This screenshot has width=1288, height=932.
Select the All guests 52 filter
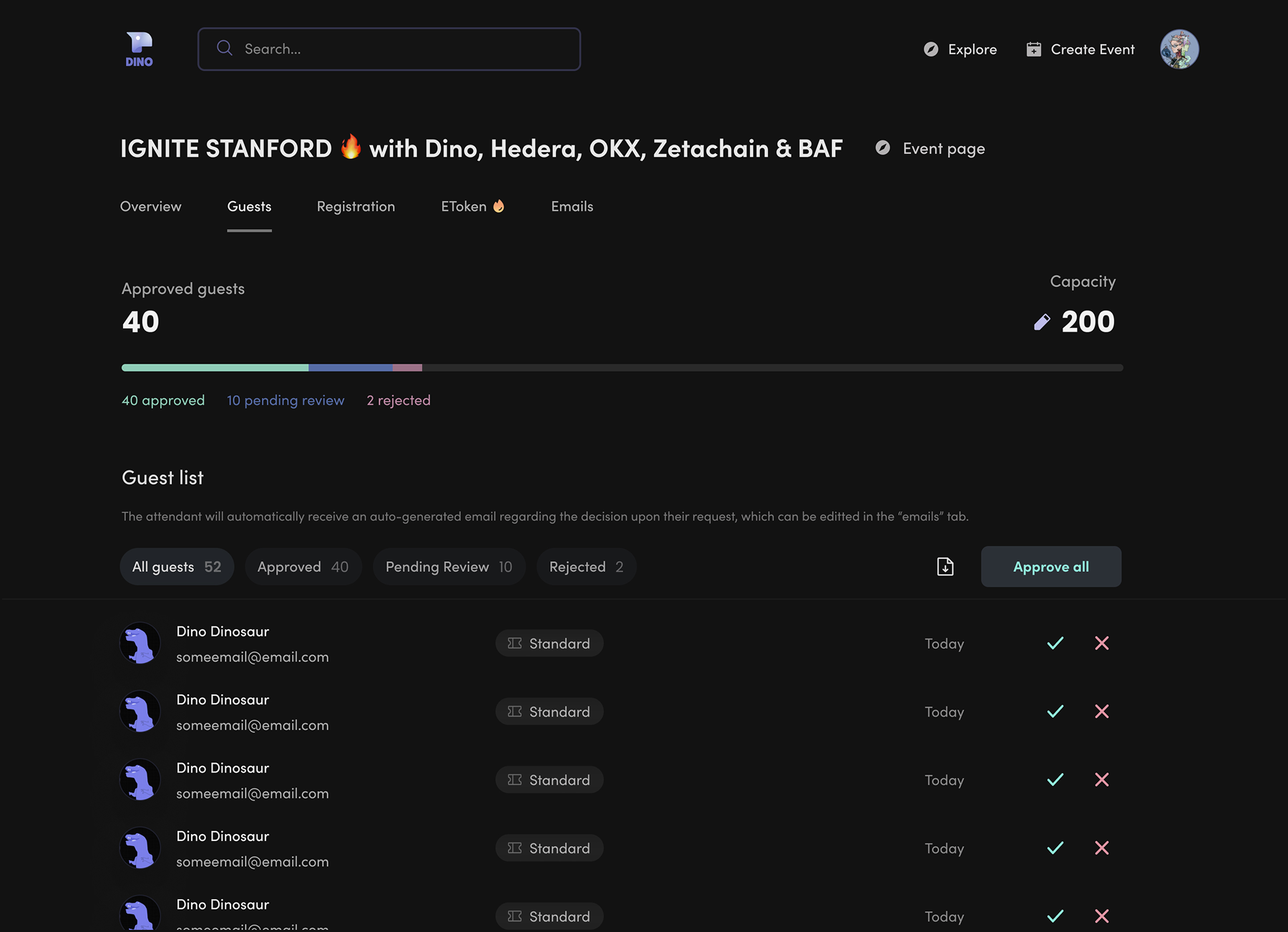176,566
